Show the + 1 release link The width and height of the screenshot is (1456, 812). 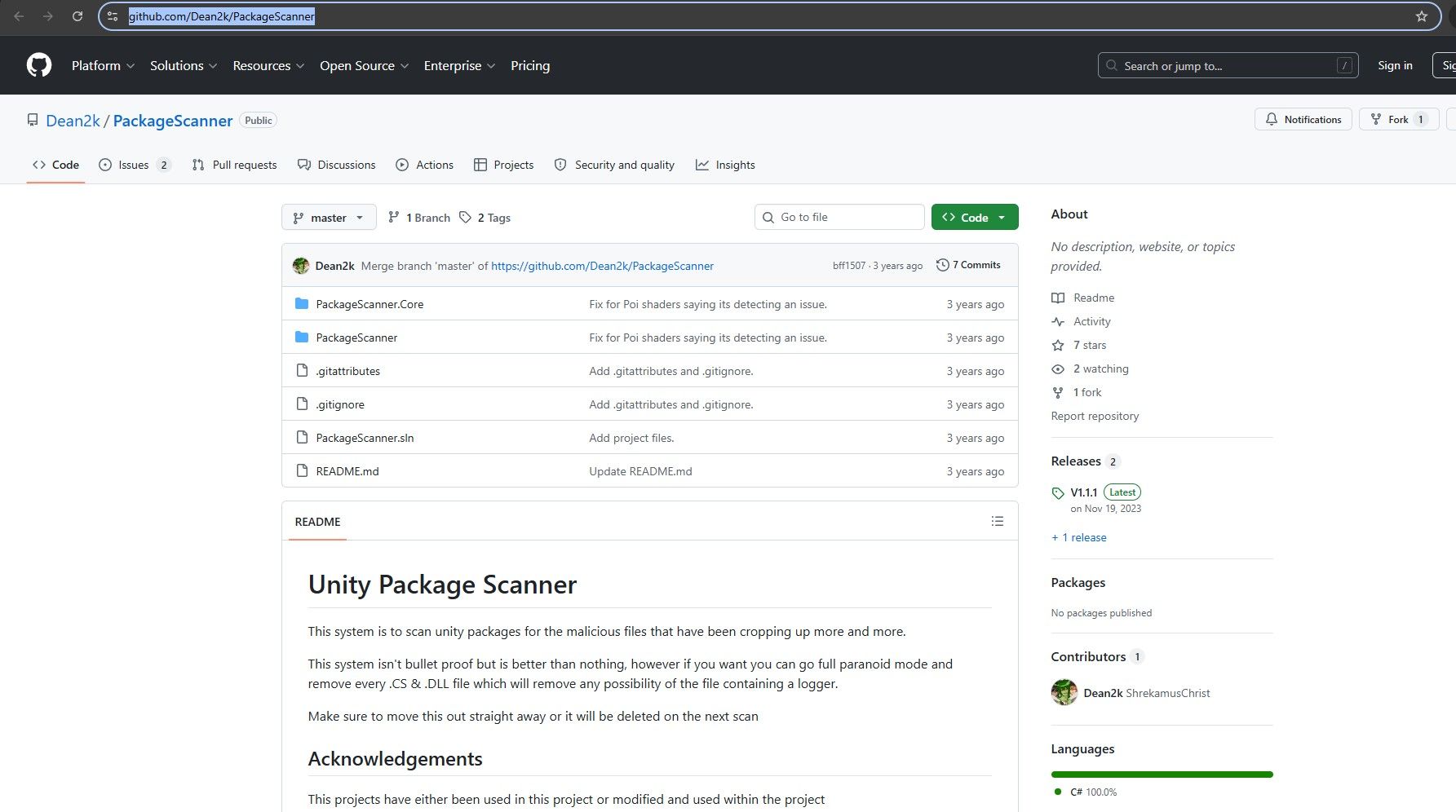(1079, 538)
